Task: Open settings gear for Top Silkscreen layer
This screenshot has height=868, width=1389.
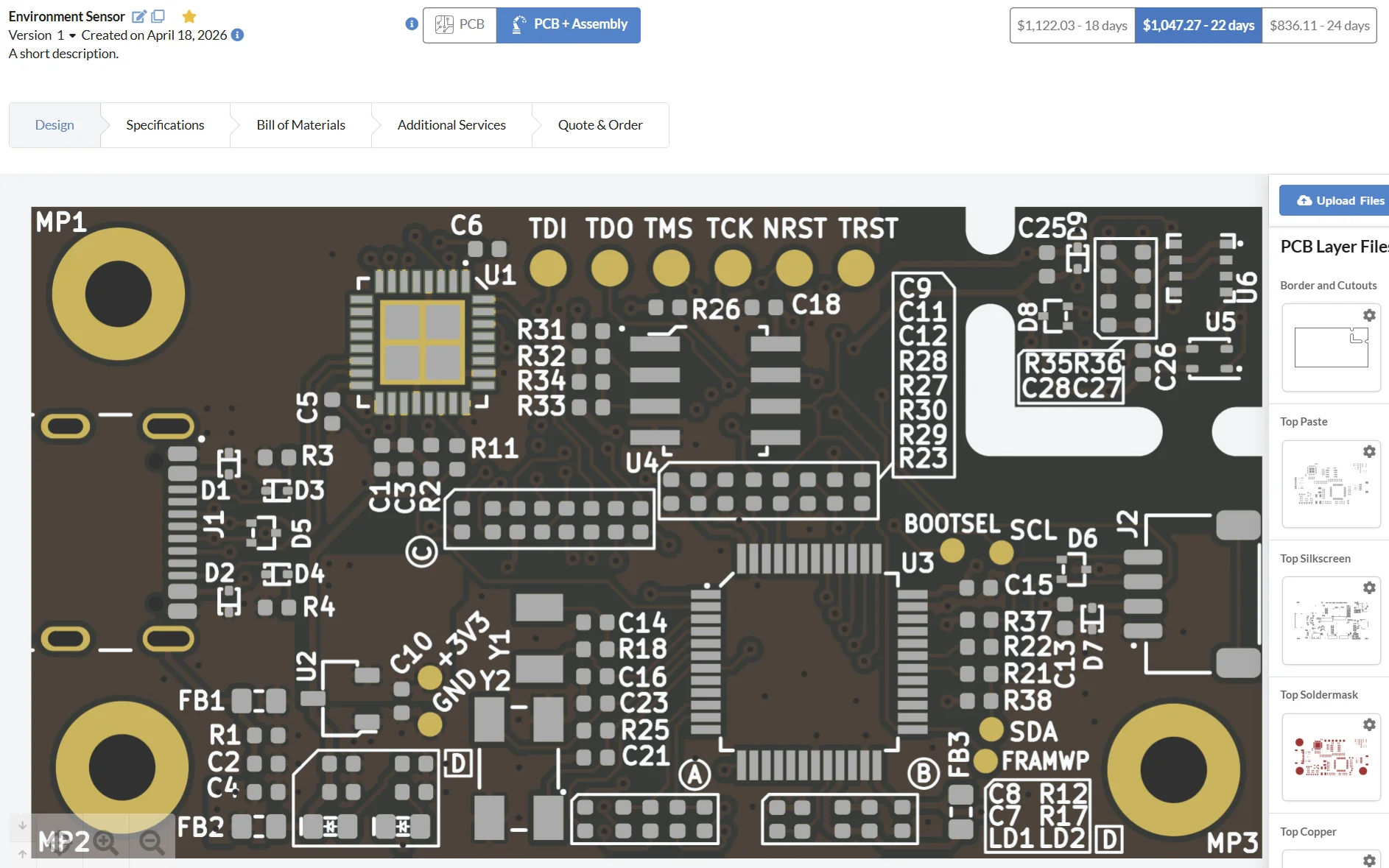Action: (x=1369, y=588)
